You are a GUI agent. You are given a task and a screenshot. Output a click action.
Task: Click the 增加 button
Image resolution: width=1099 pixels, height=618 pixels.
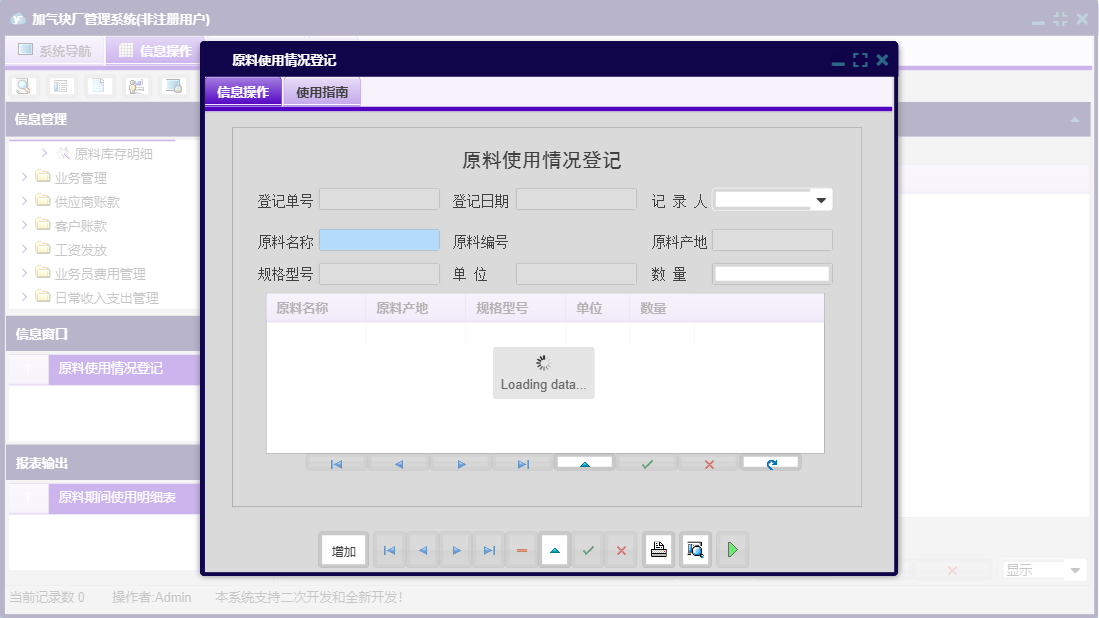(x=343, y=549)
